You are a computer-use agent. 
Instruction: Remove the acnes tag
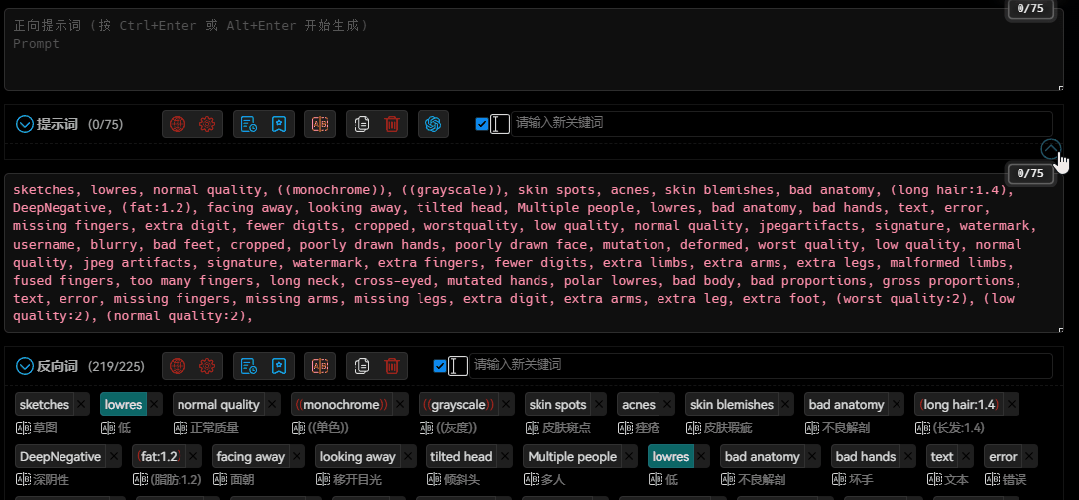tap(667, 404)
